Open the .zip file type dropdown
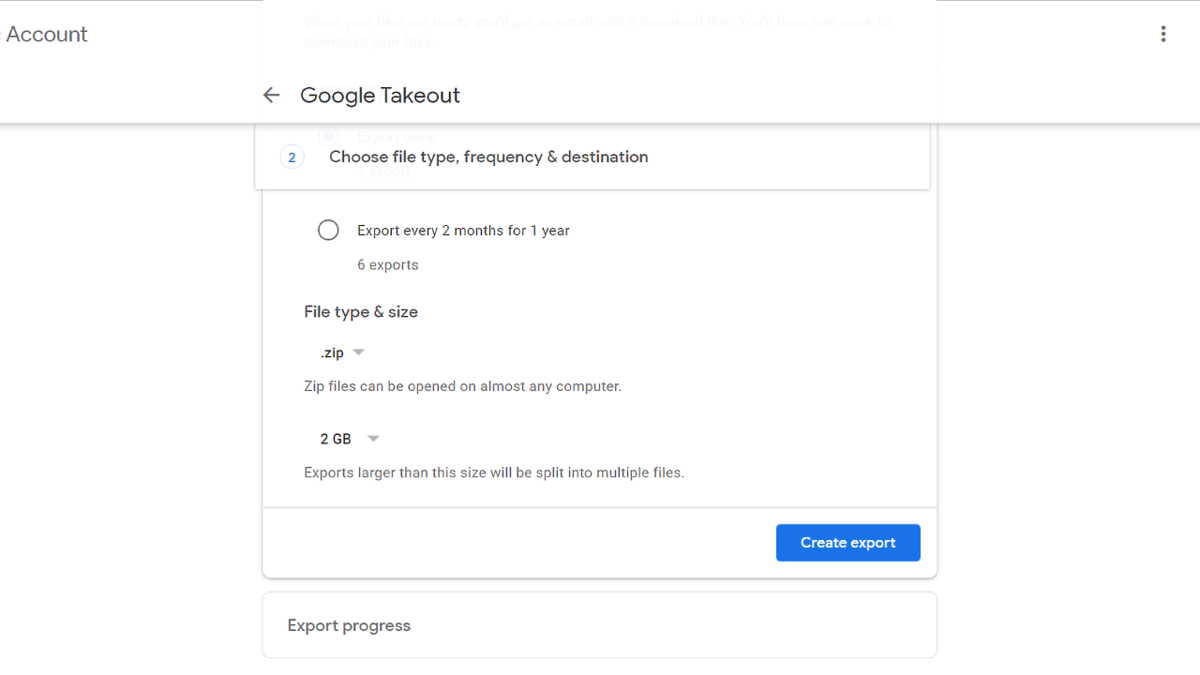The width and height of the screenshot is (1200, 675). click(x=342, y=353)
